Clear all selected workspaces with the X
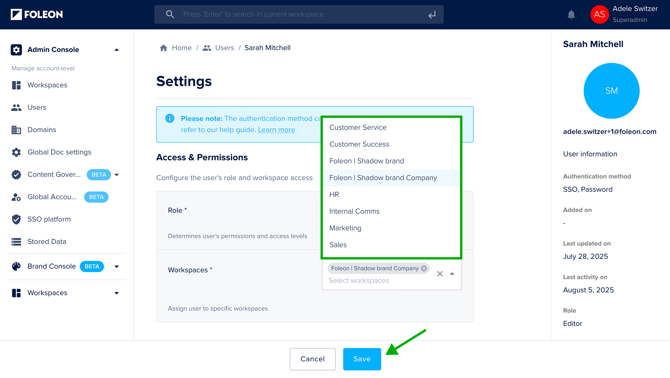 tap(440, 274)
